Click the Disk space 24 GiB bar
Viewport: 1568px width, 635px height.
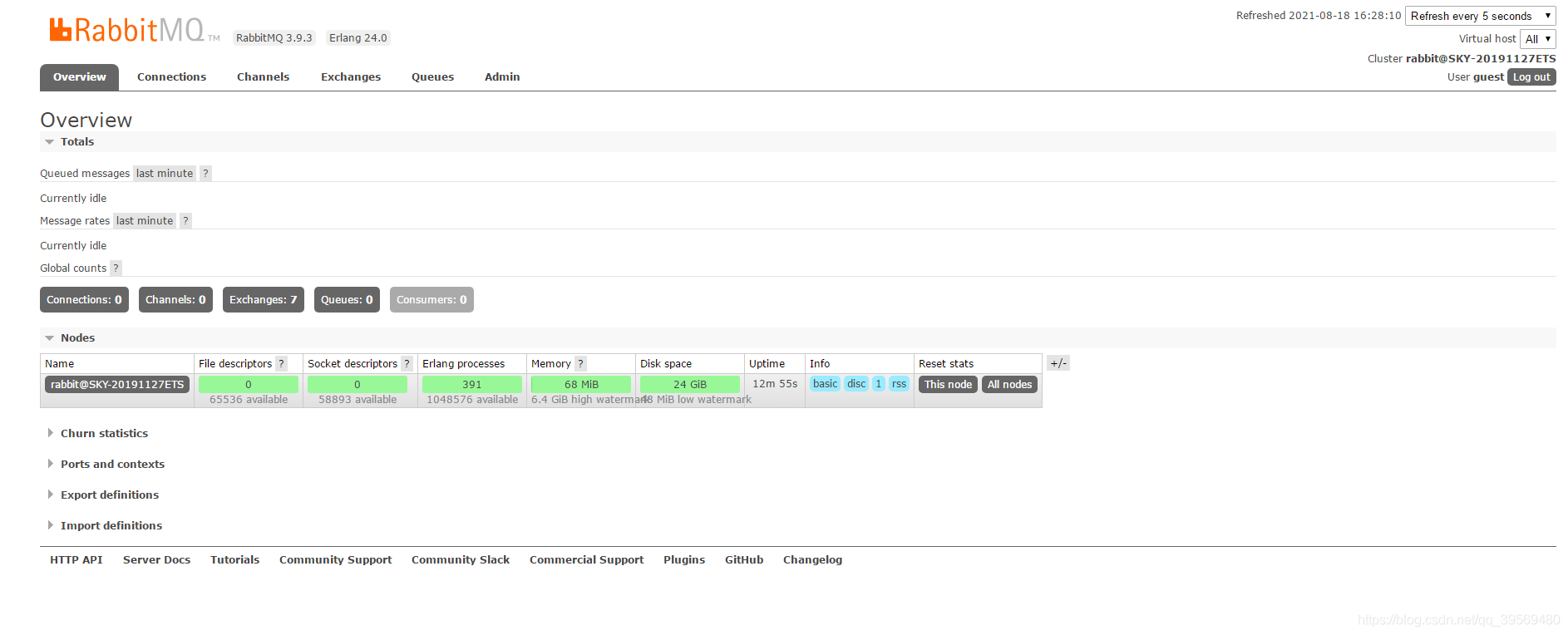click(x=690, y=384)
